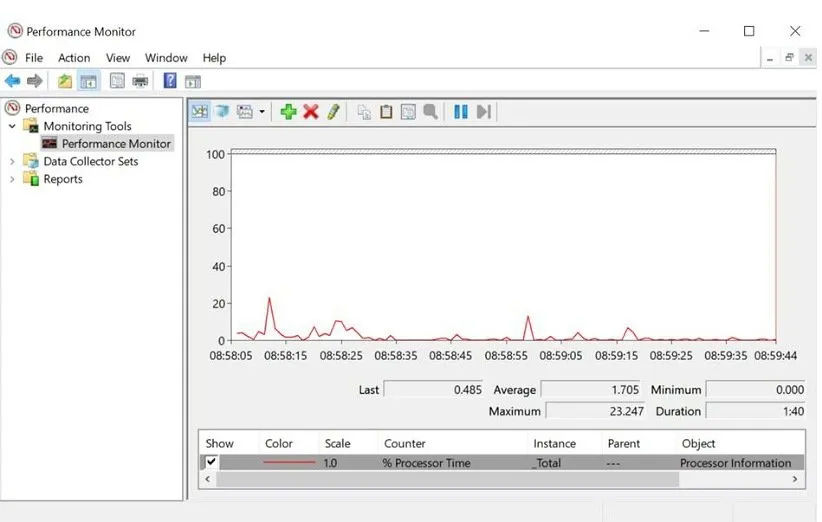
Task: Open the Change graph type dropdown arrow
Action: tap(262, 112)
